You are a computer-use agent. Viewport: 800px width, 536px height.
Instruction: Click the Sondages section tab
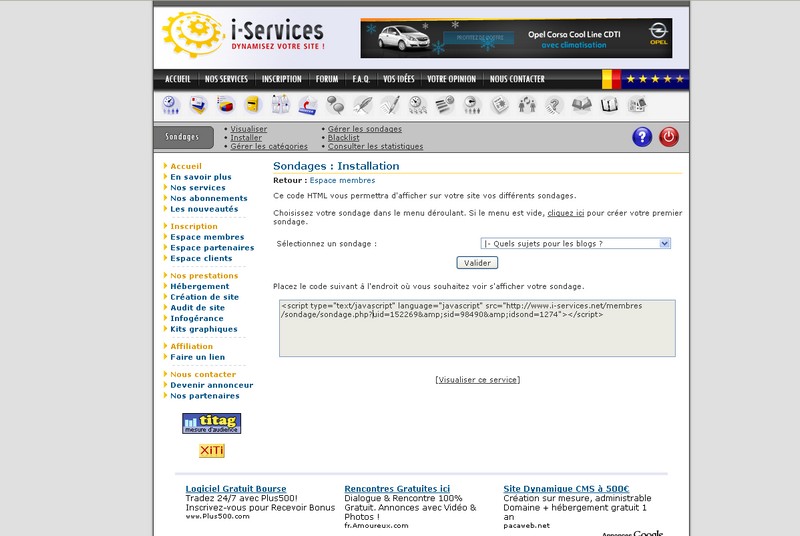coord(183,137)
